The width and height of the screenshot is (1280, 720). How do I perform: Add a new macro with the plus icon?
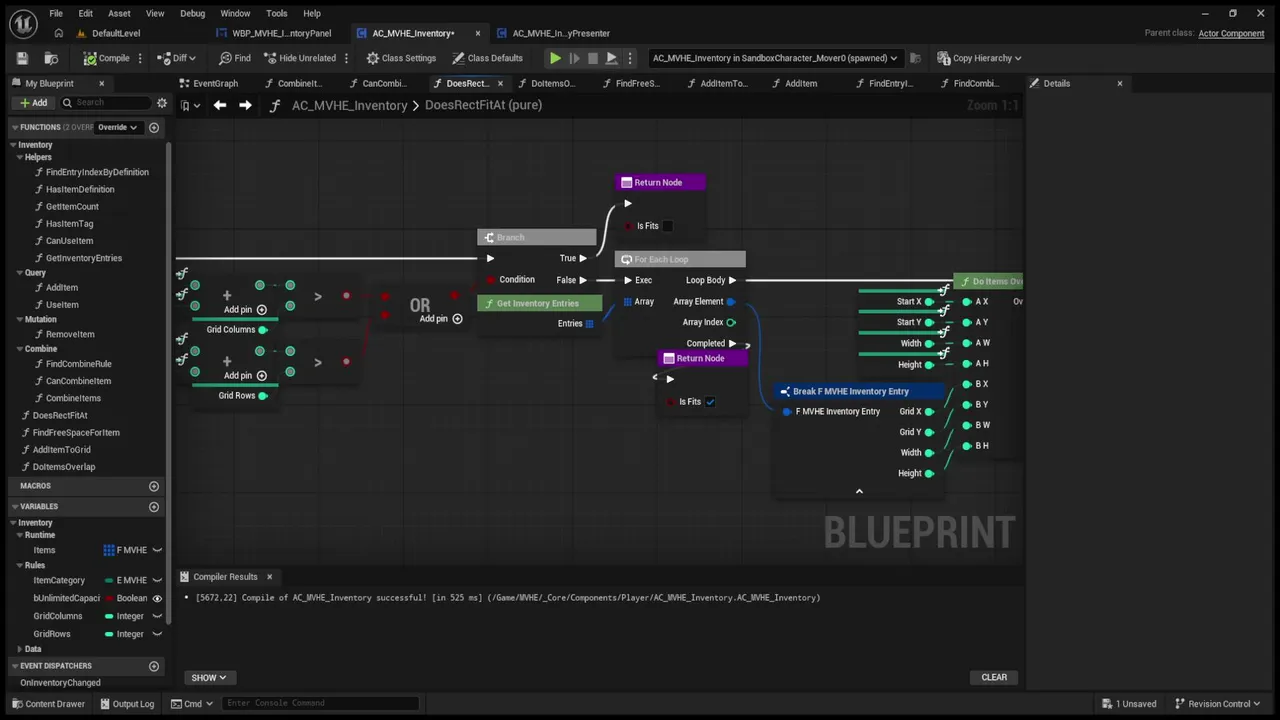point(154,486)
